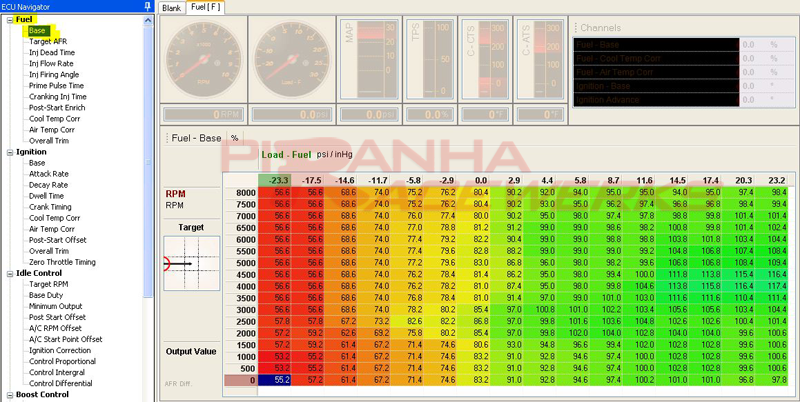Select Control Differential item
Image resolution: width=800 pixels, height=402 pixels.
click(61, 384)
